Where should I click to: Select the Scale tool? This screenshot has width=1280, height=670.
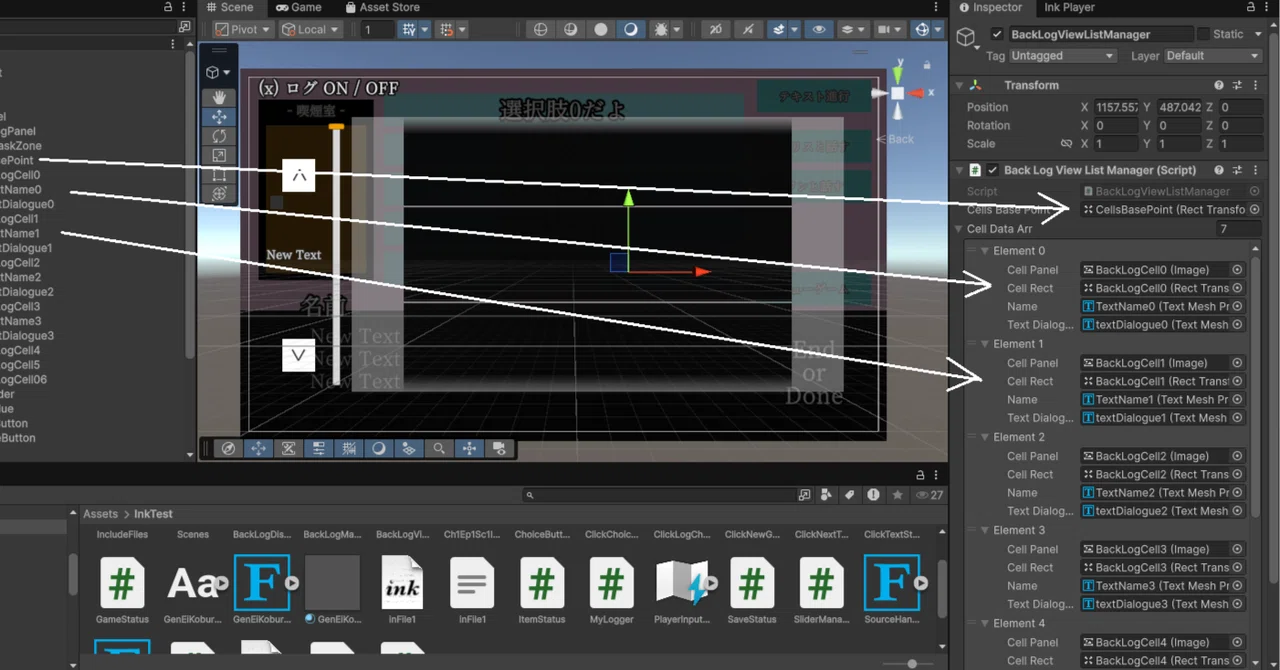coord(219,155)
